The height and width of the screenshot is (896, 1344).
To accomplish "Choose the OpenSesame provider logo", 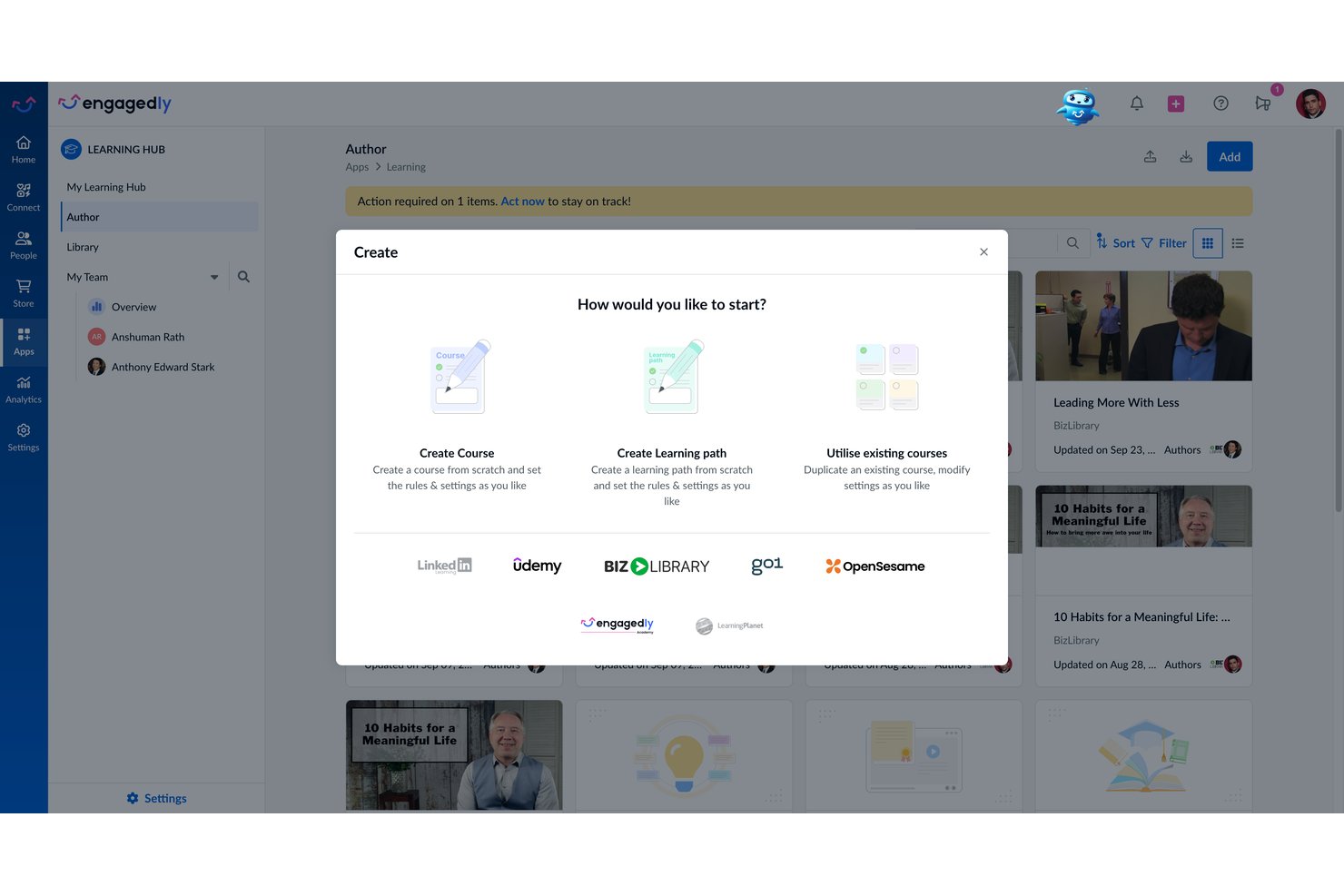I will click(875, 566).
